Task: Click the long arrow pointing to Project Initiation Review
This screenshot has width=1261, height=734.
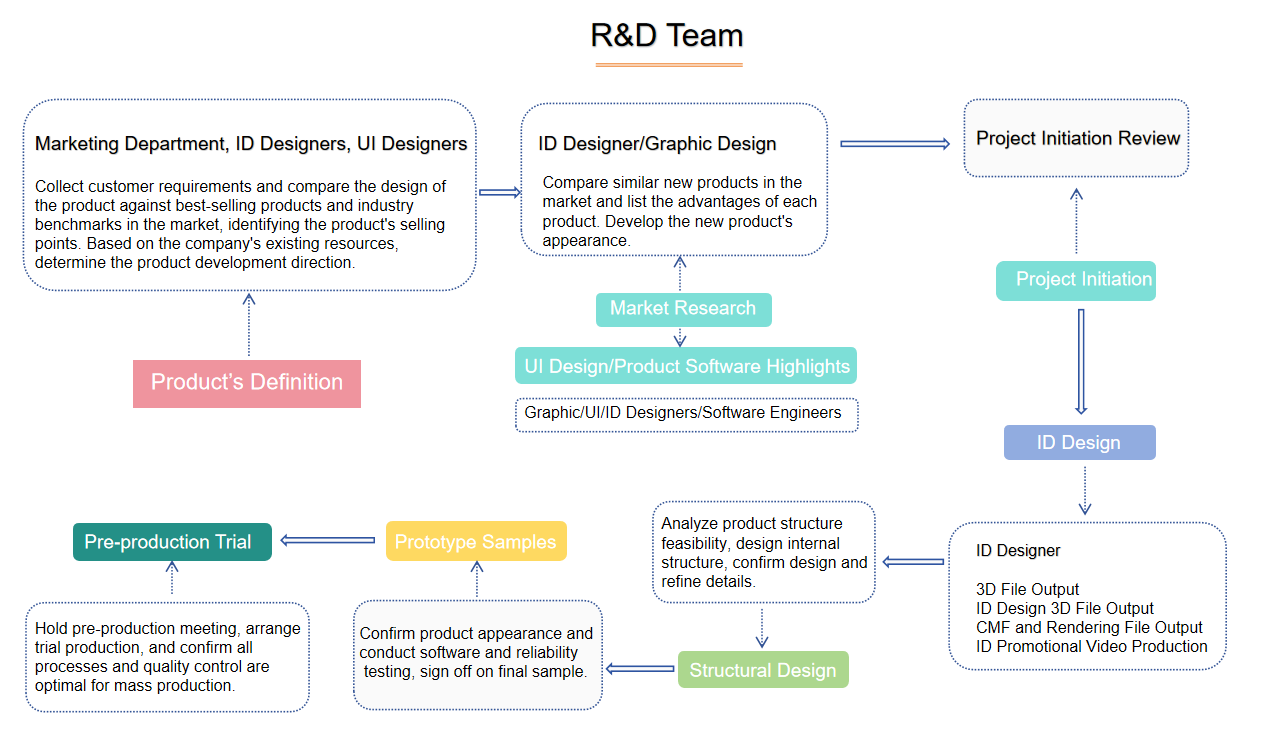Action: [894, 144]
